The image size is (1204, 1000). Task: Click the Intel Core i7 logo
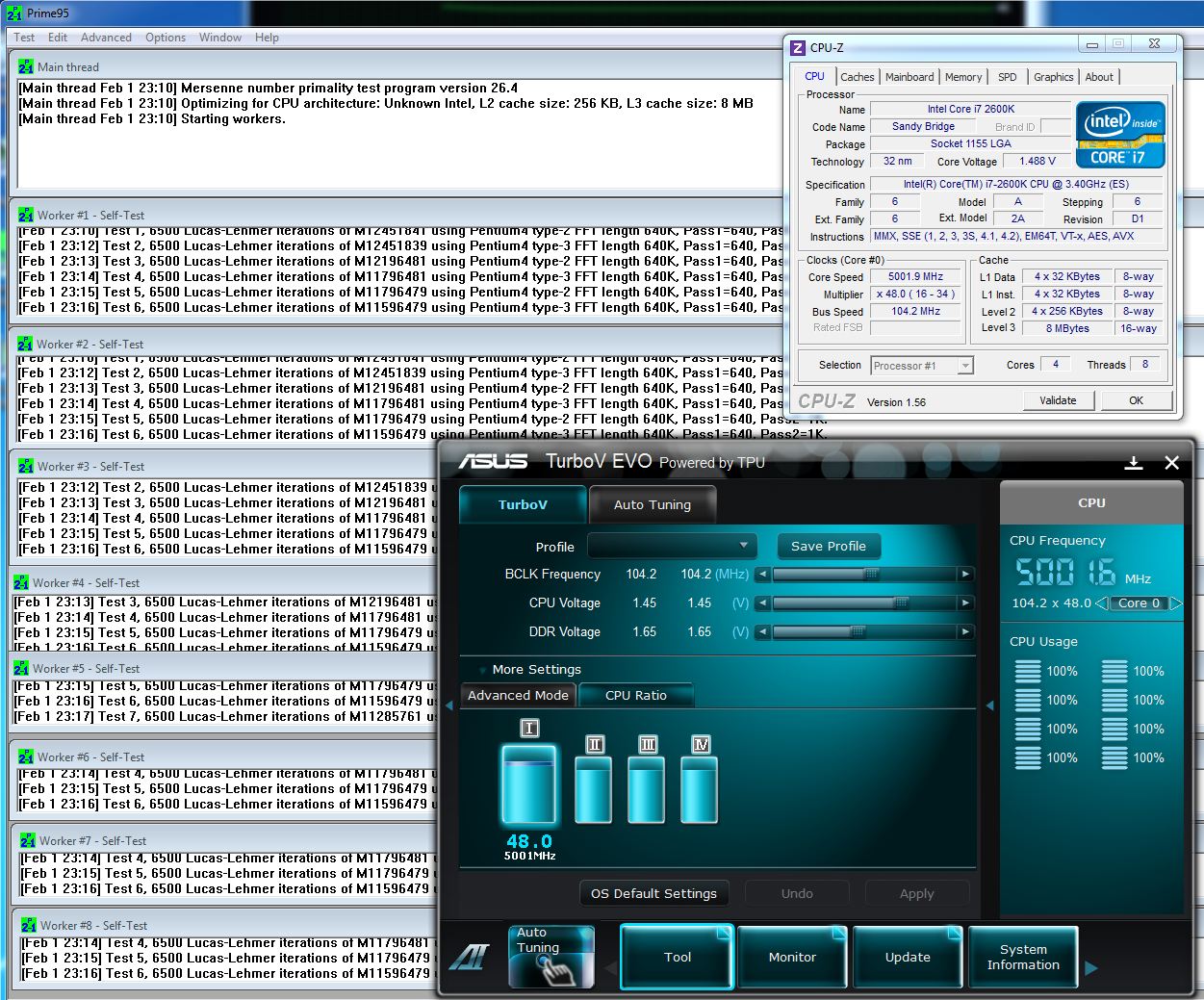coord(1120,135)
